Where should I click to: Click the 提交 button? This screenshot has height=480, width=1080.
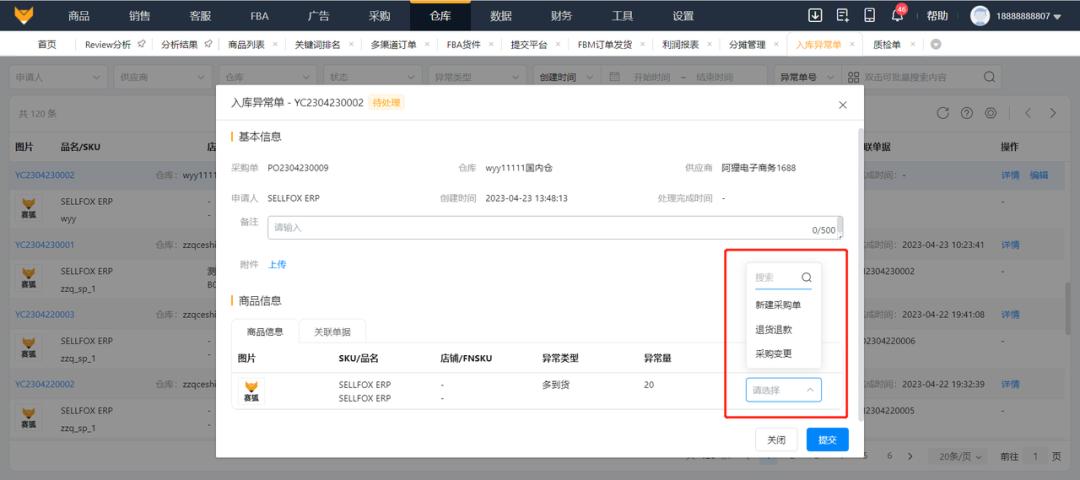[x=827, y=439]
